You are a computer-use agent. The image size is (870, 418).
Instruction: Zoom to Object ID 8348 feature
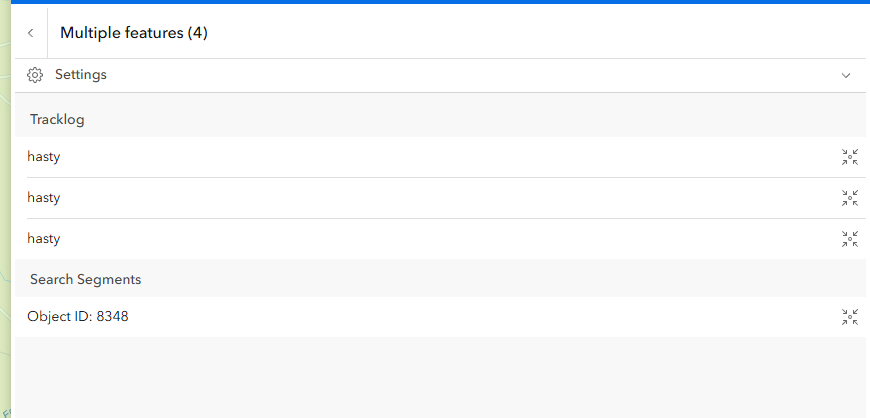click(850, 317)
